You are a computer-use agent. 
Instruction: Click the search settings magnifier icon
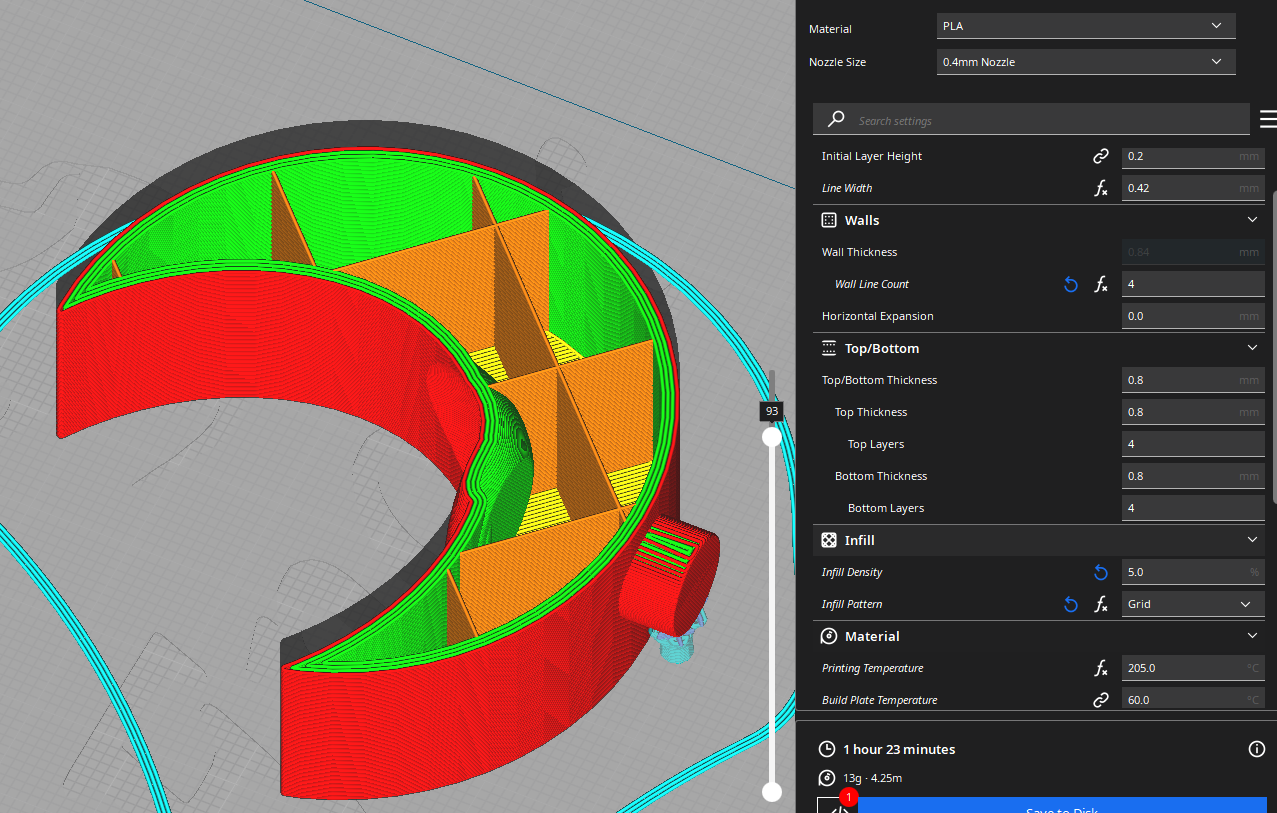click(x=836, y=120)
